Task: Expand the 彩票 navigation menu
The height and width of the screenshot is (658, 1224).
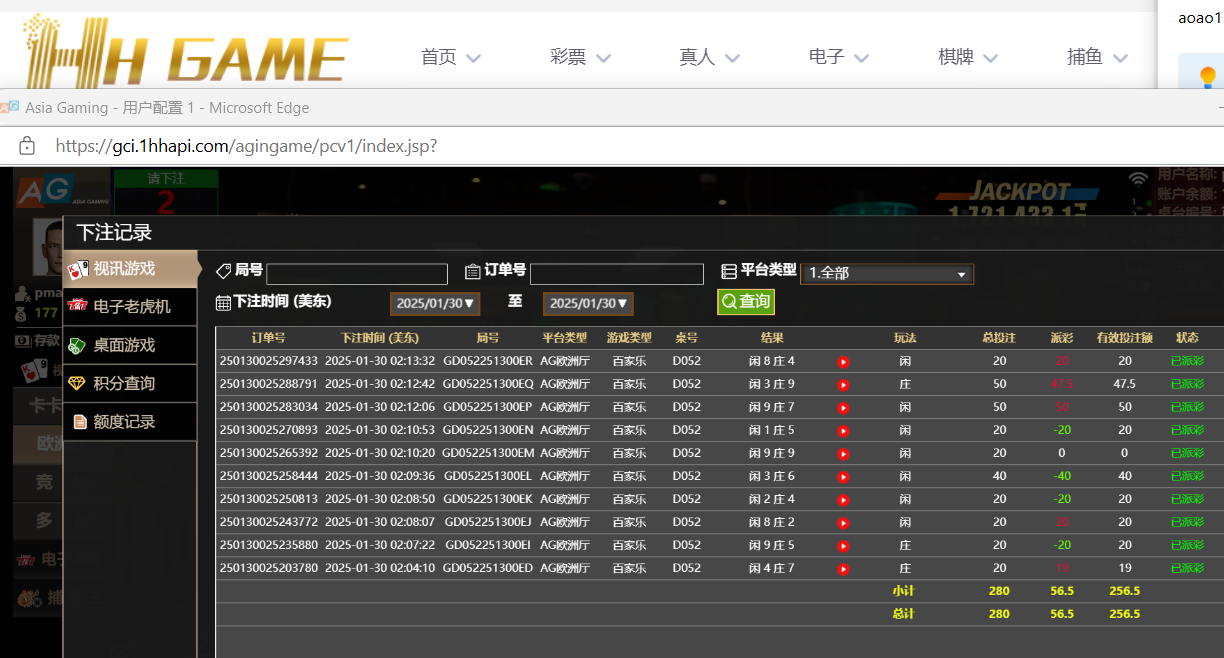Action: pos(580,58)
